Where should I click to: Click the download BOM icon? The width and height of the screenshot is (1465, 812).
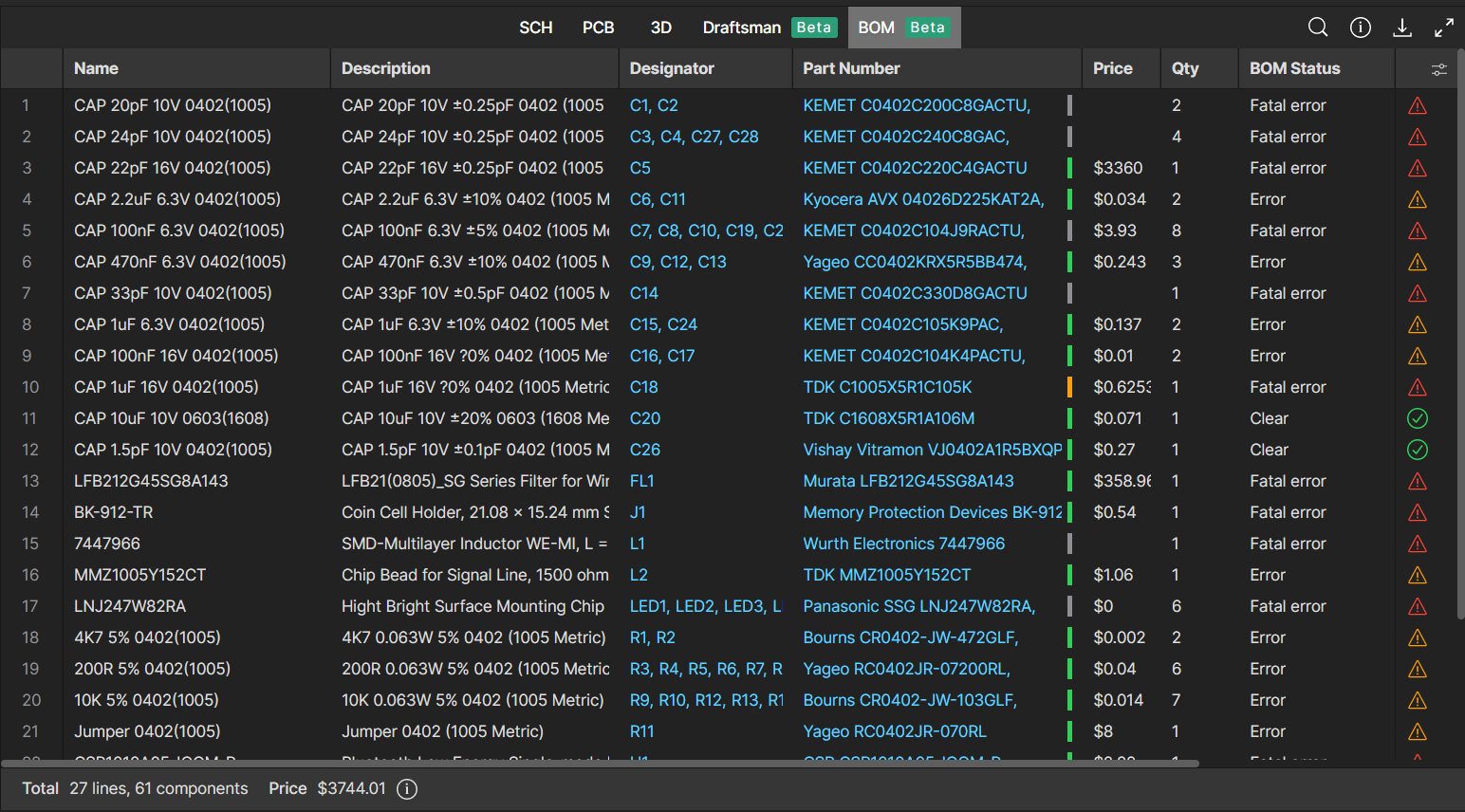(1401, 28)
